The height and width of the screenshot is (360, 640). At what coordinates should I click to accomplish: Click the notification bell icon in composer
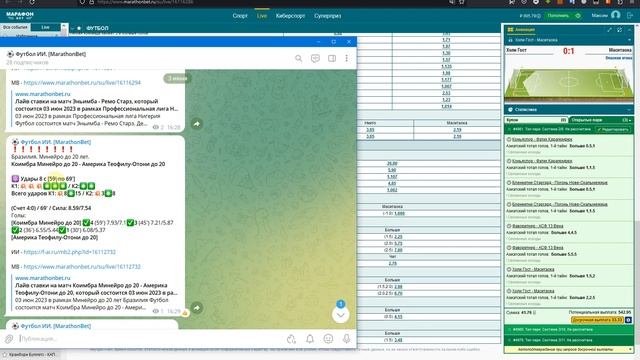click(x=310, y=339)
